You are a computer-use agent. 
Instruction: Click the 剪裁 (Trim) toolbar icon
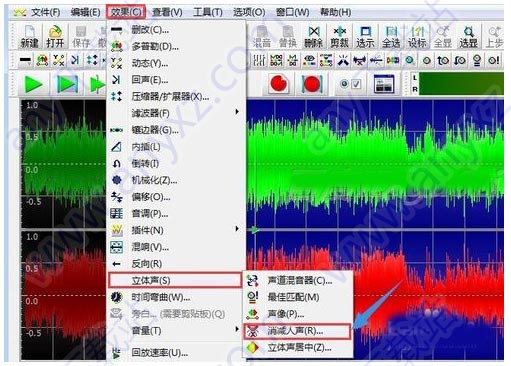point(339,36)
